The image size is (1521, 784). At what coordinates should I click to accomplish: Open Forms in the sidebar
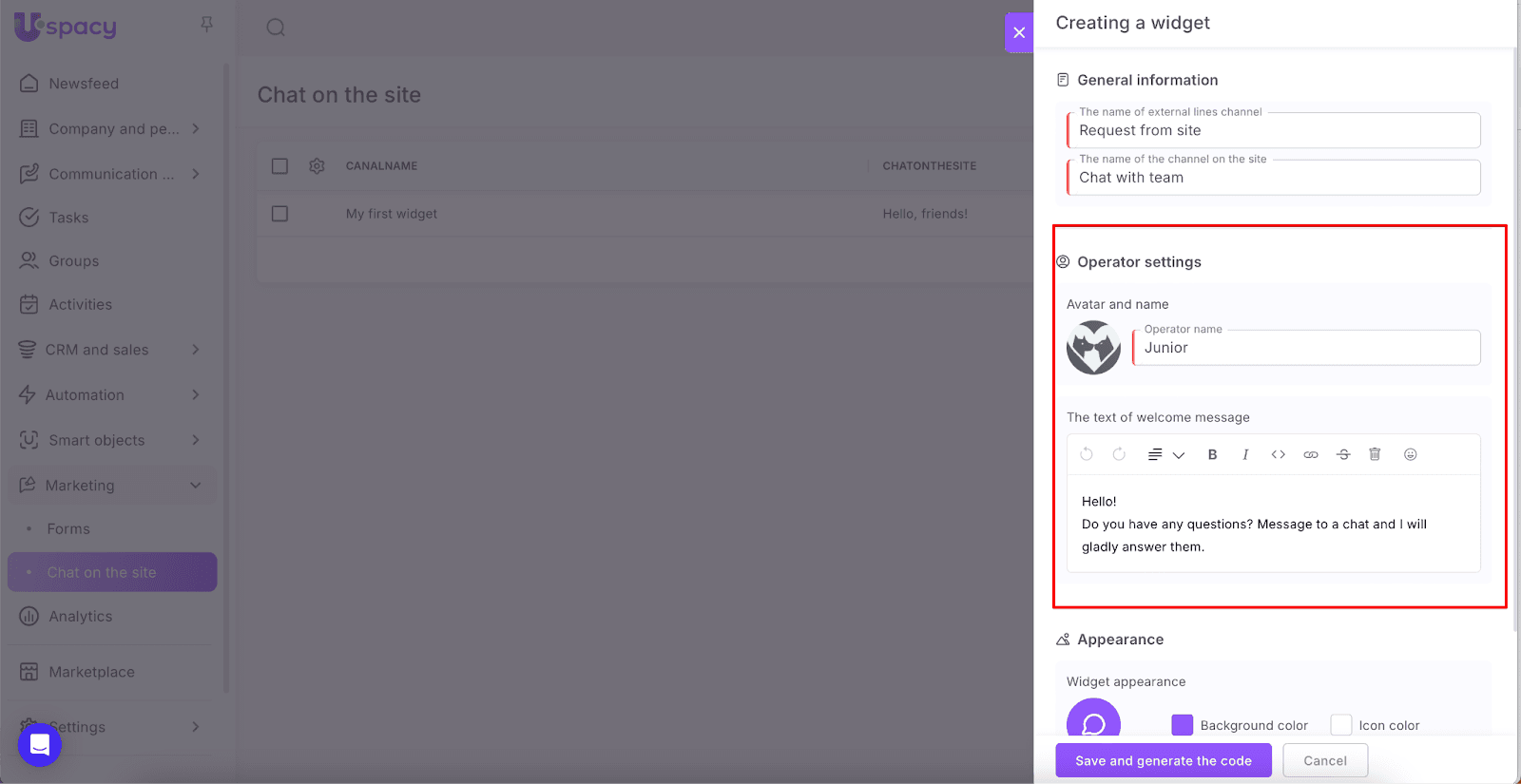click(x=68, y=529)
